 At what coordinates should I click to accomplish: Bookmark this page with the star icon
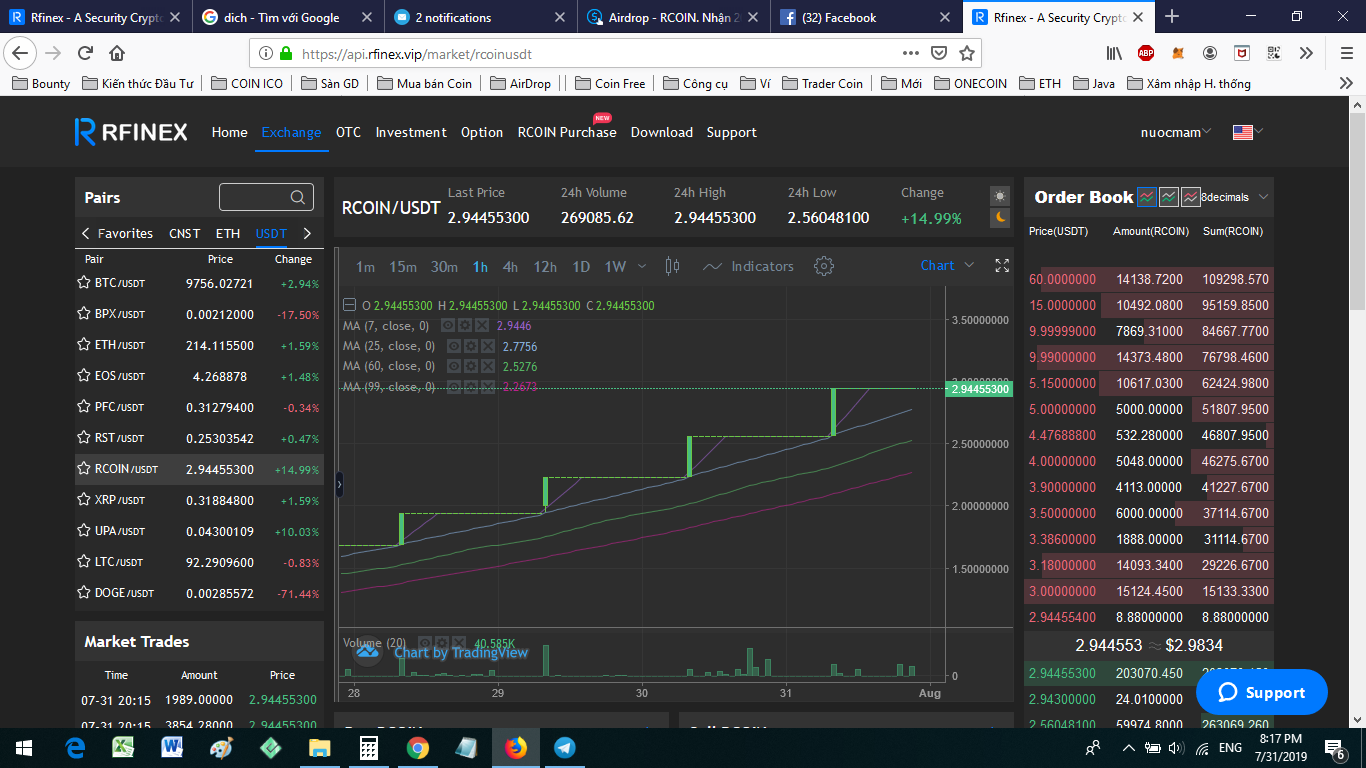click(967, 53)
